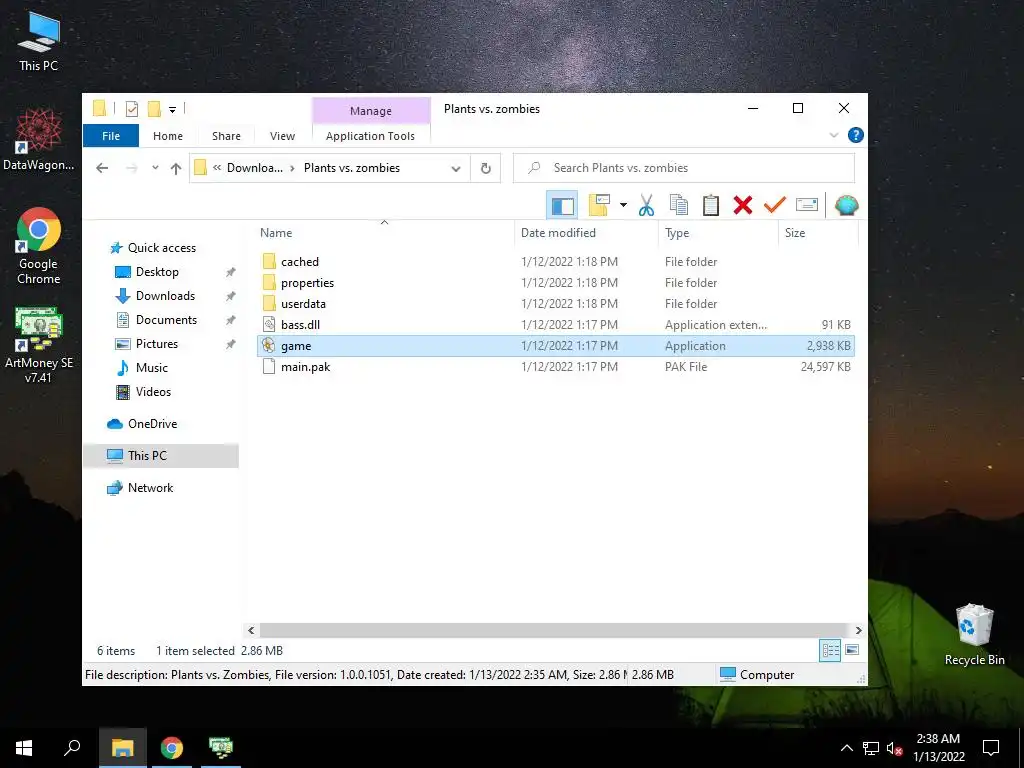Click the orange checkmark properties icon

(x=775, y=206)
